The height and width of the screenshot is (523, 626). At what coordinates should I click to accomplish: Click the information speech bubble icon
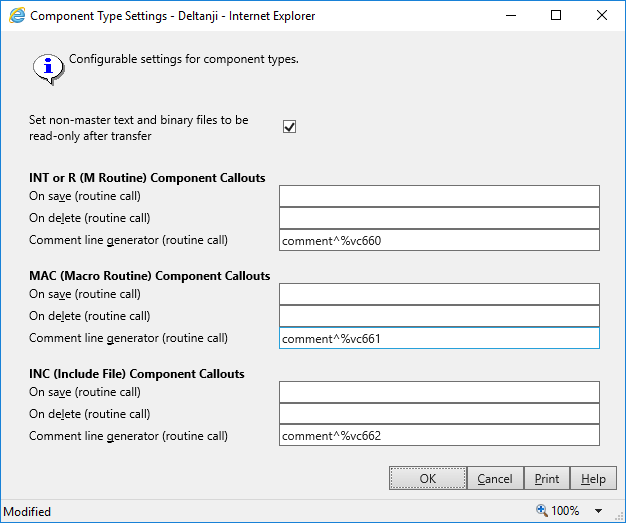click(x=46, y=67)
